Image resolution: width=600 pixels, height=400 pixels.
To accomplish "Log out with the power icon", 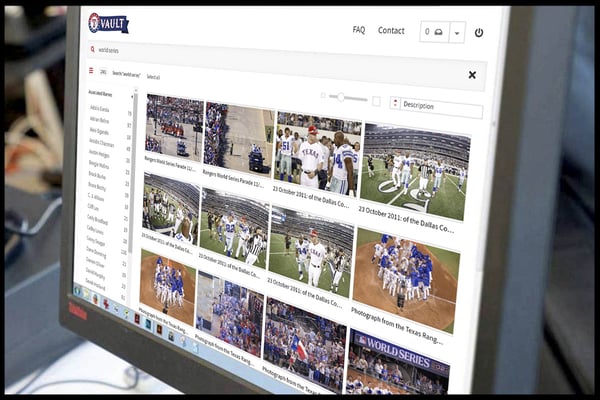I will click(479, 33).
